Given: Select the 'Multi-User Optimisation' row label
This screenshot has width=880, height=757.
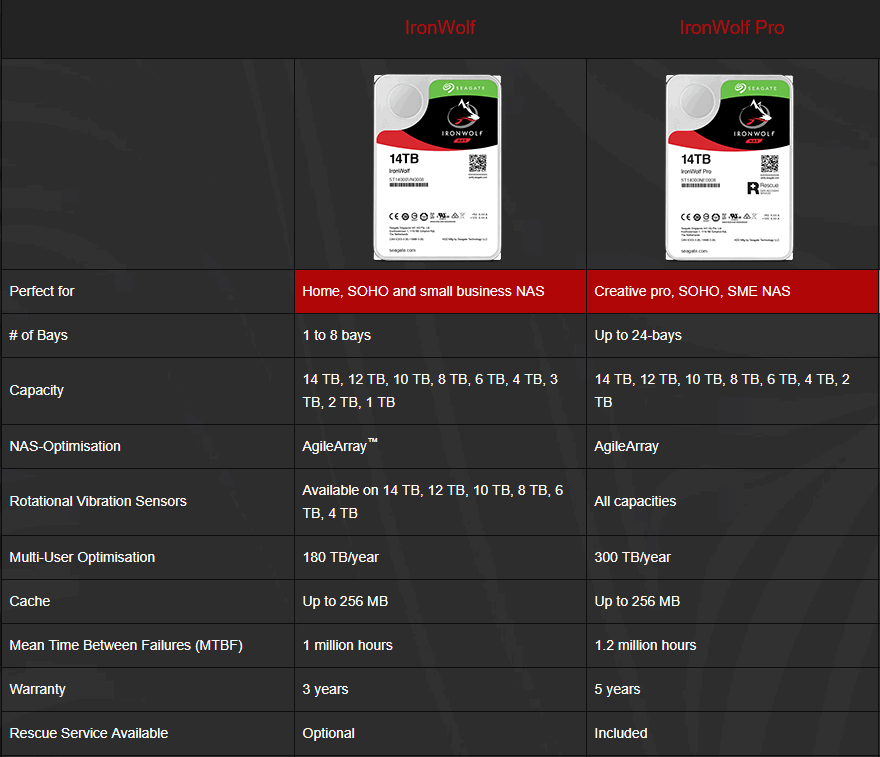Looking at the screenshot, I should click(x=82, y=557).
